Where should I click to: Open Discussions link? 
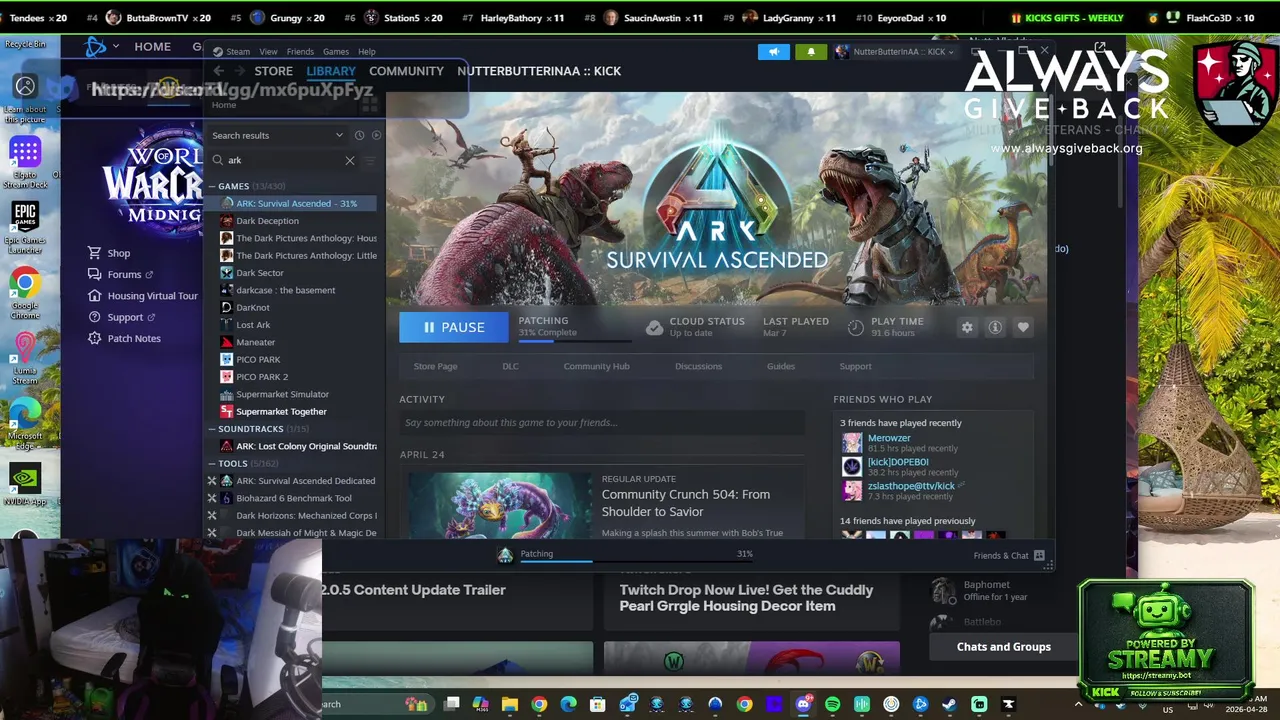click(x=698, y=366)
